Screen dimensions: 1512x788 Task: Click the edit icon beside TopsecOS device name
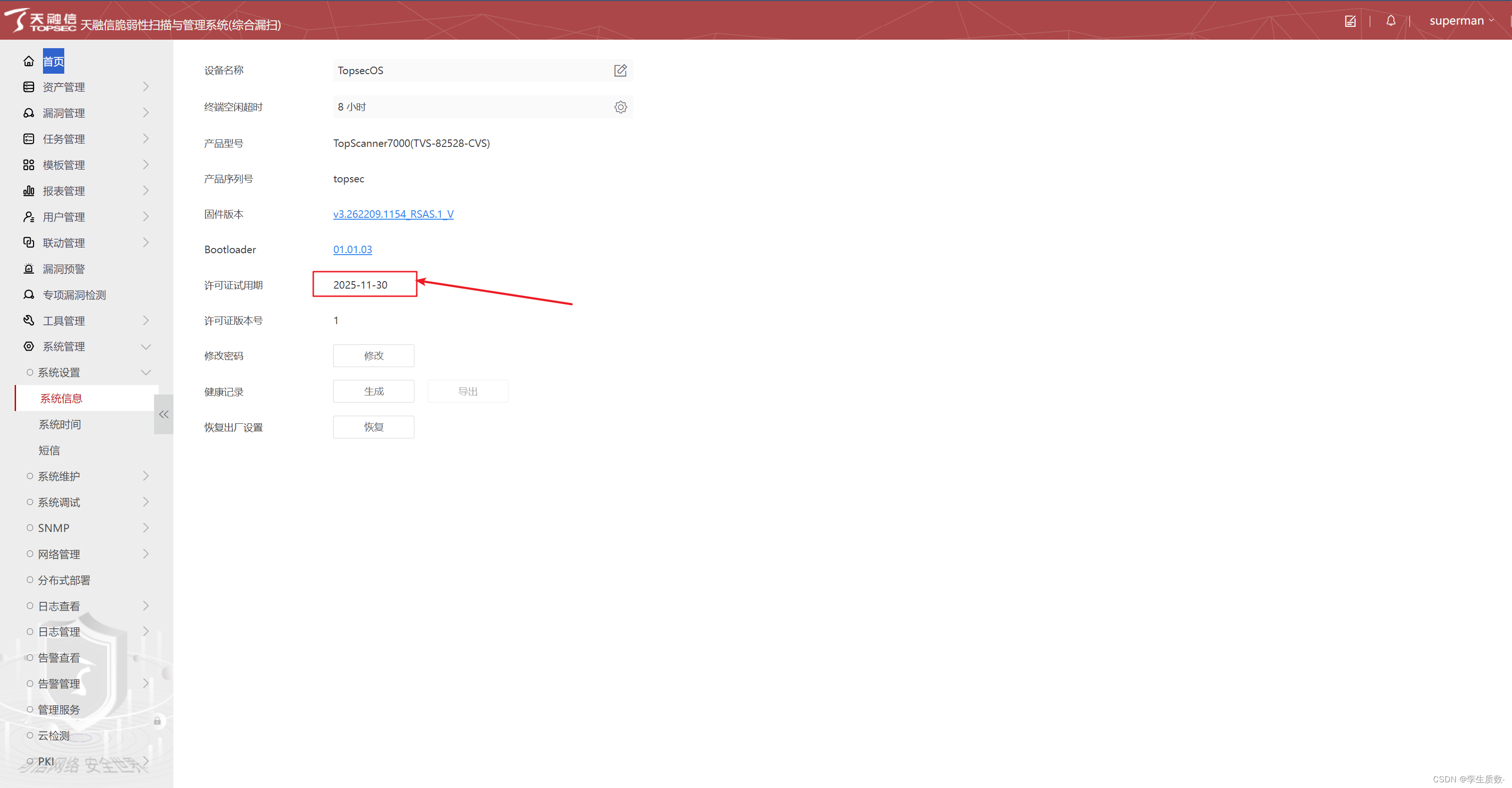(x=620, y=70)
